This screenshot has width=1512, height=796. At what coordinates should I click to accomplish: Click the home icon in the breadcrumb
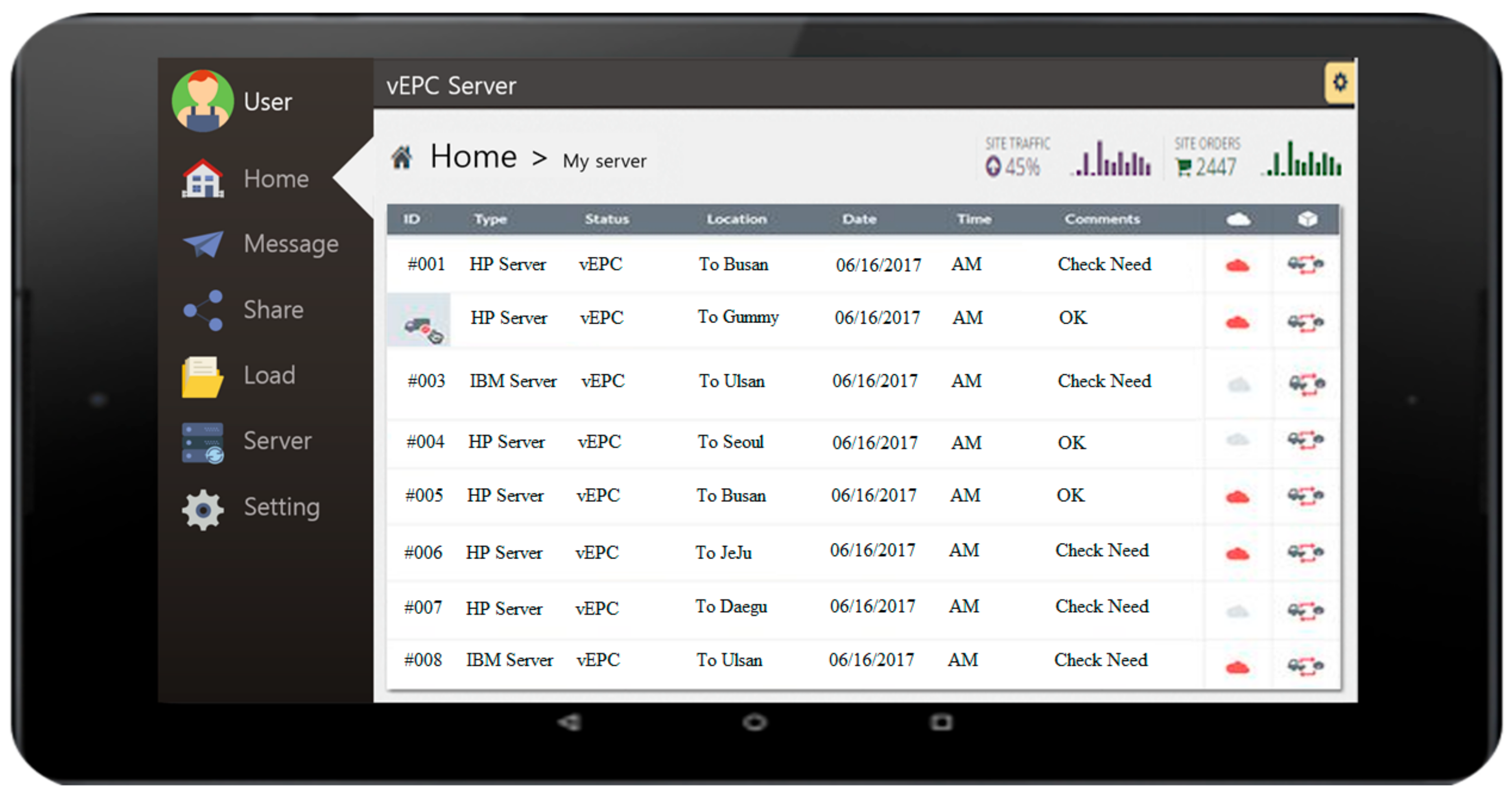(402, 157)
